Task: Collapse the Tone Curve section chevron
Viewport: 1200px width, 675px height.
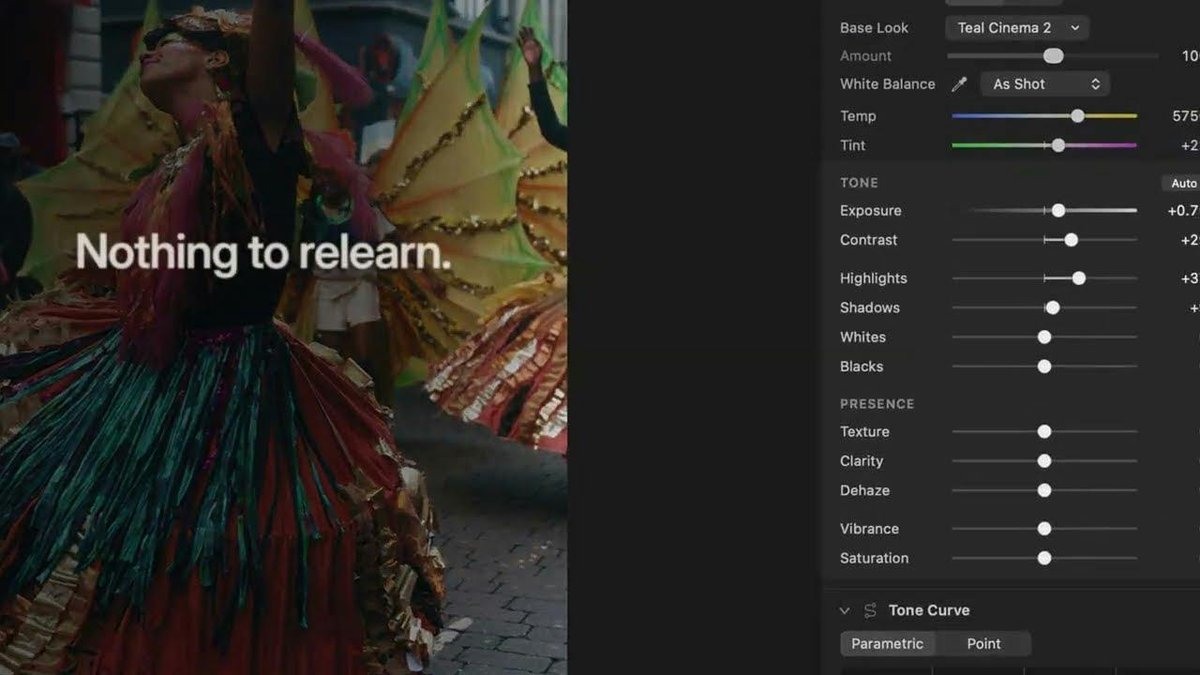Action: 845,610
